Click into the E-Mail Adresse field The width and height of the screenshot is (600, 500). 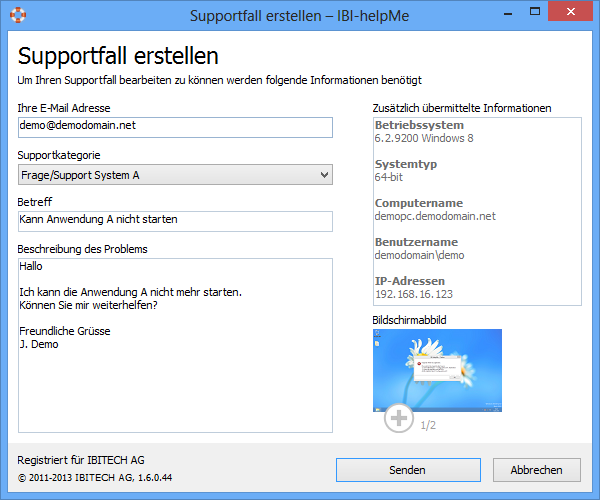174,127
